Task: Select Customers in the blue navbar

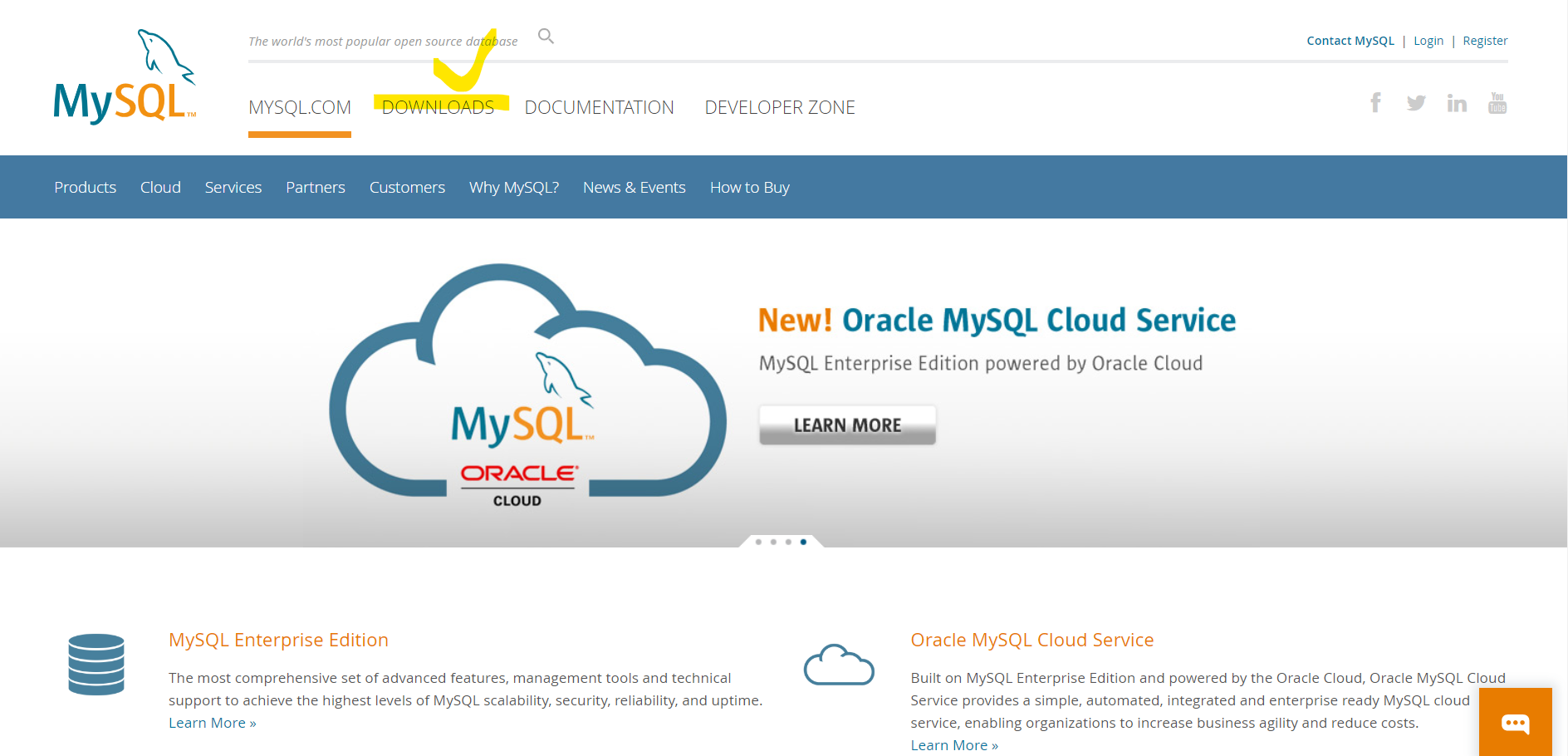Action: tap(407, 187)
